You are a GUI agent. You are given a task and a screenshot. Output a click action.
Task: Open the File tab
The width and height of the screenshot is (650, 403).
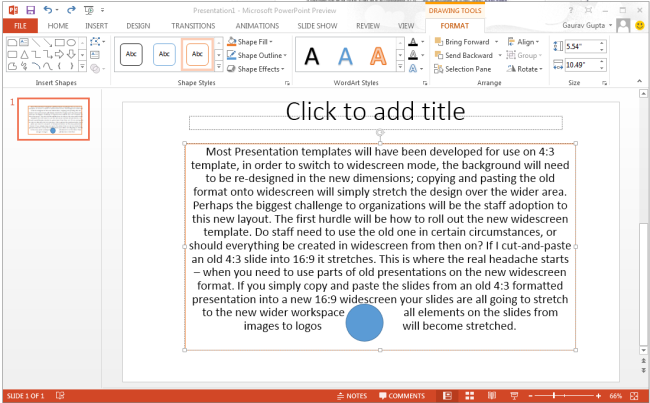[20, 25]
